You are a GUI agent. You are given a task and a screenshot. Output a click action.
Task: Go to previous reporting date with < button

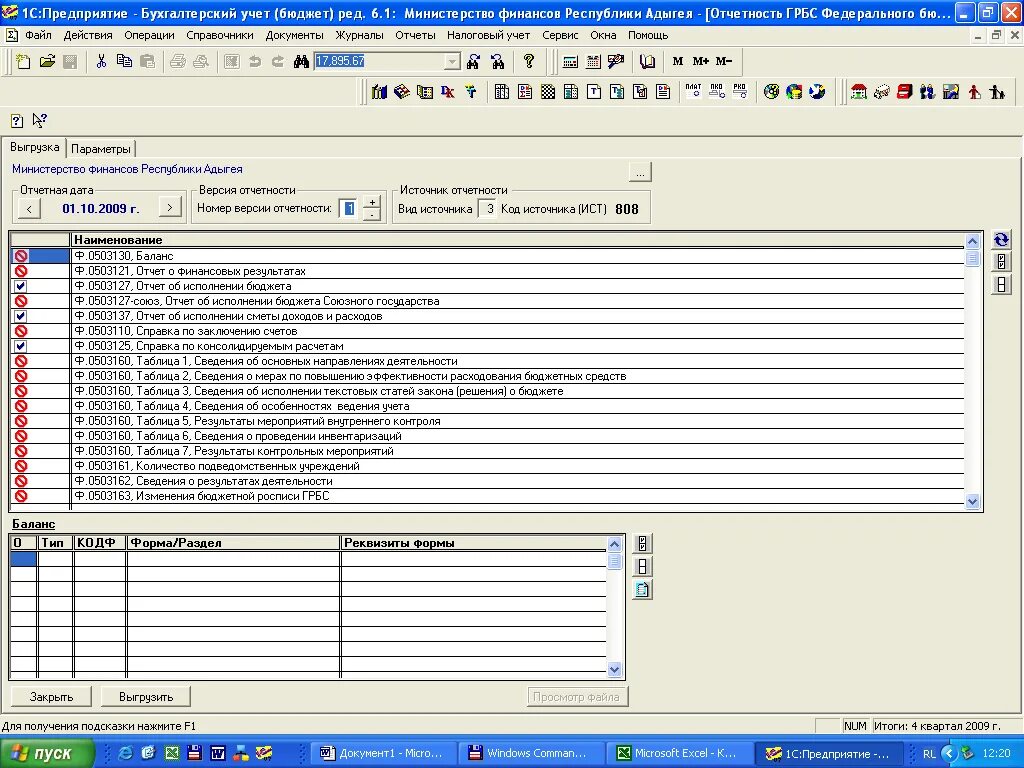29,208
